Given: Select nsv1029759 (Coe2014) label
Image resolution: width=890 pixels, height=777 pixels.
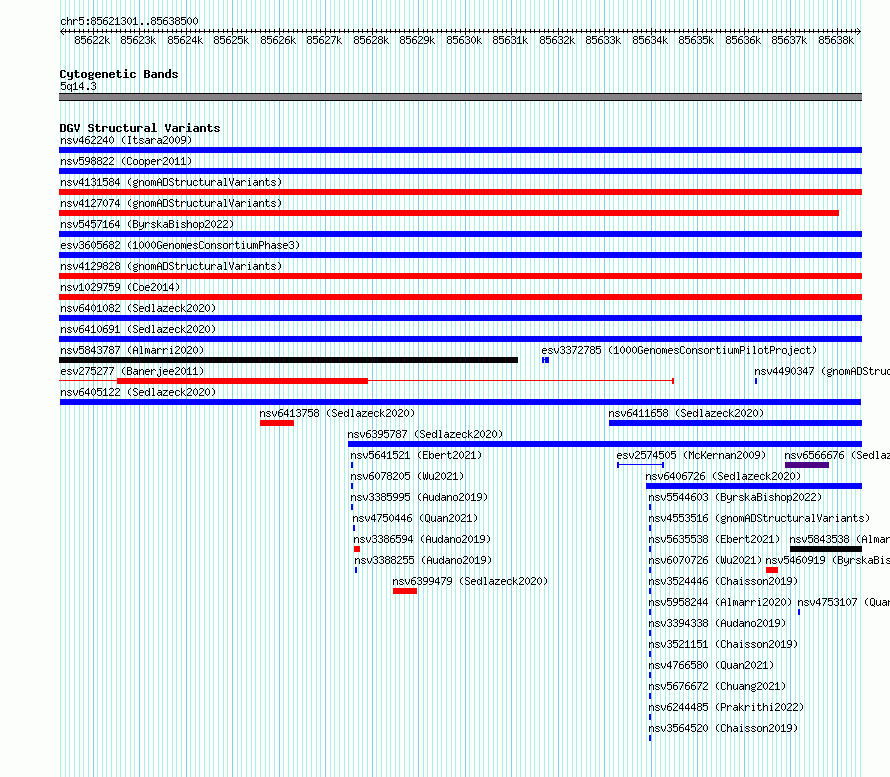Looking at the screenshot, I should point(120,287).
